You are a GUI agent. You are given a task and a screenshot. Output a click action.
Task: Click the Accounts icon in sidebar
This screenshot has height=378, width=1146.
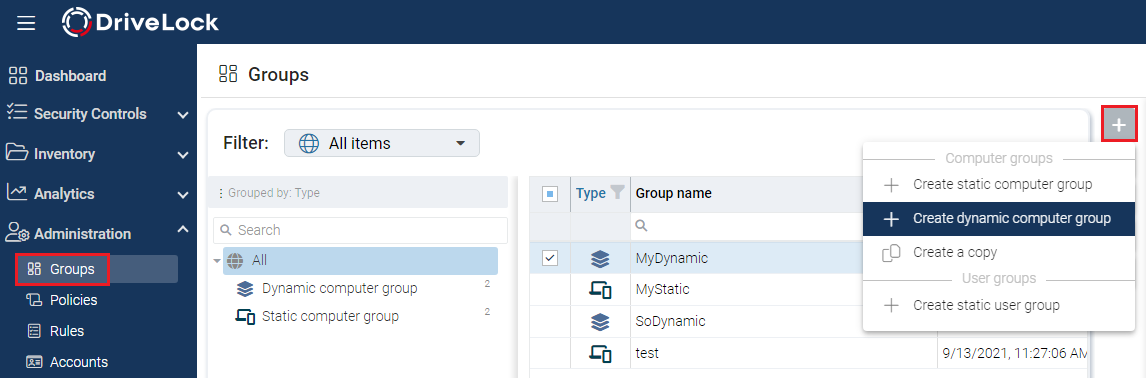pyautogui.click(x=34, y=362)
